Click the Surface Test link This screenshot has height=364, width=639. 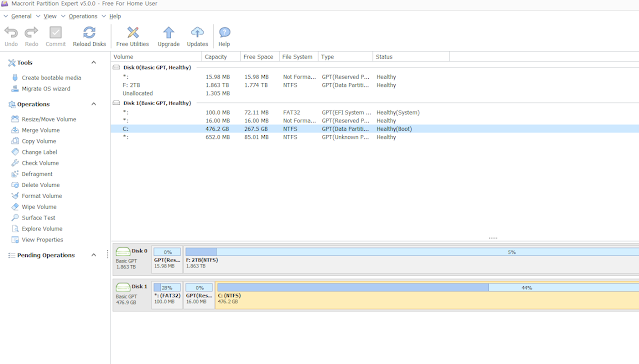[x=38, y=218]
